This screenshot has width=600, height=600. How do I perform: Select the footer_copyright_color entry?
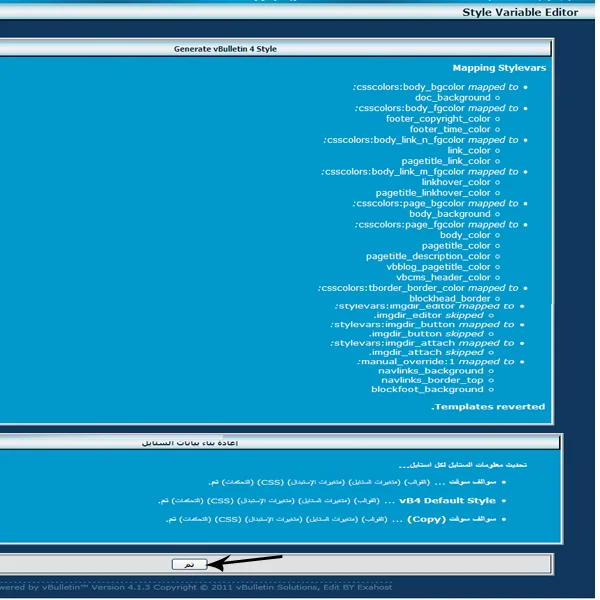click(438, 119)
